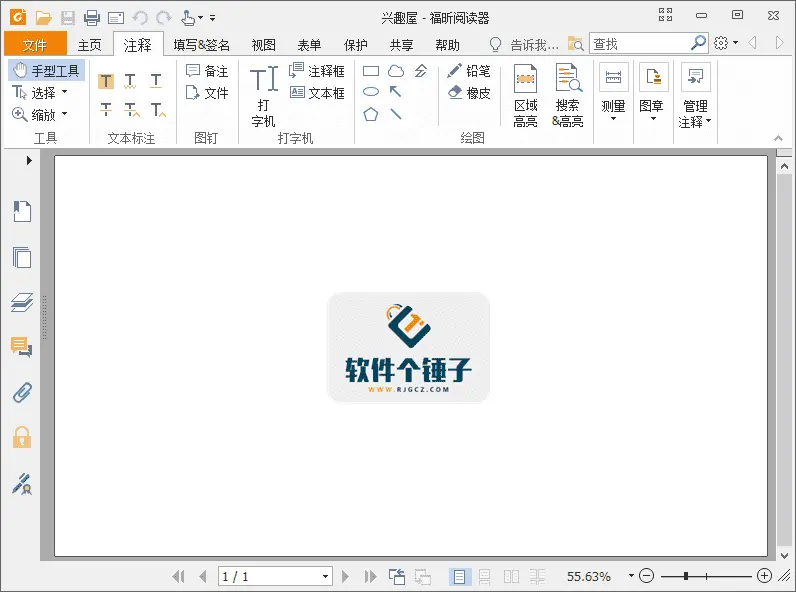Image resolution: width=796 pixels, height=592 pixels.
Task: Select the 铅笔 pencil tool
Action: 469,71
